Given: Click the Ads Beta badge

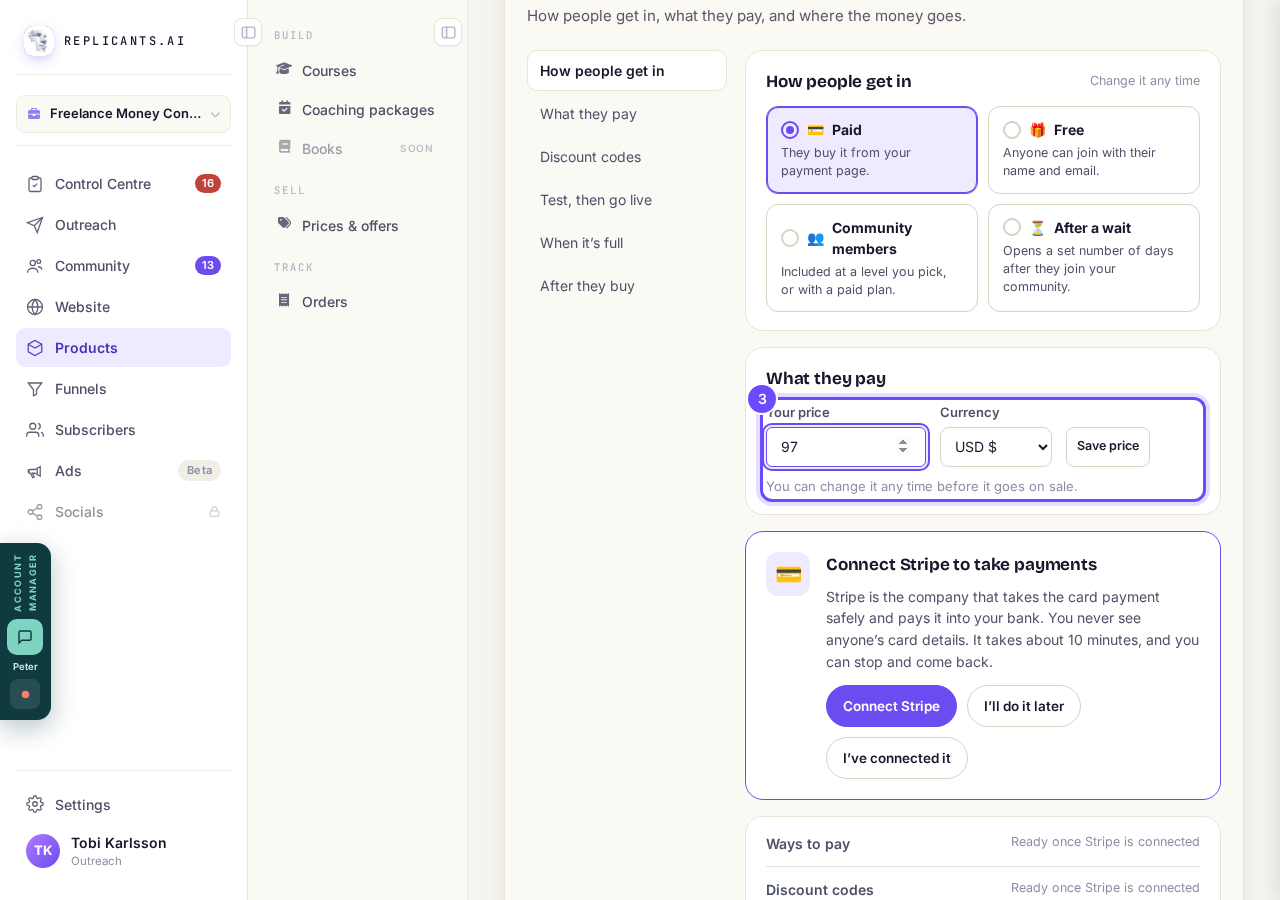Looking at the screenshot, I should (199, 471).
